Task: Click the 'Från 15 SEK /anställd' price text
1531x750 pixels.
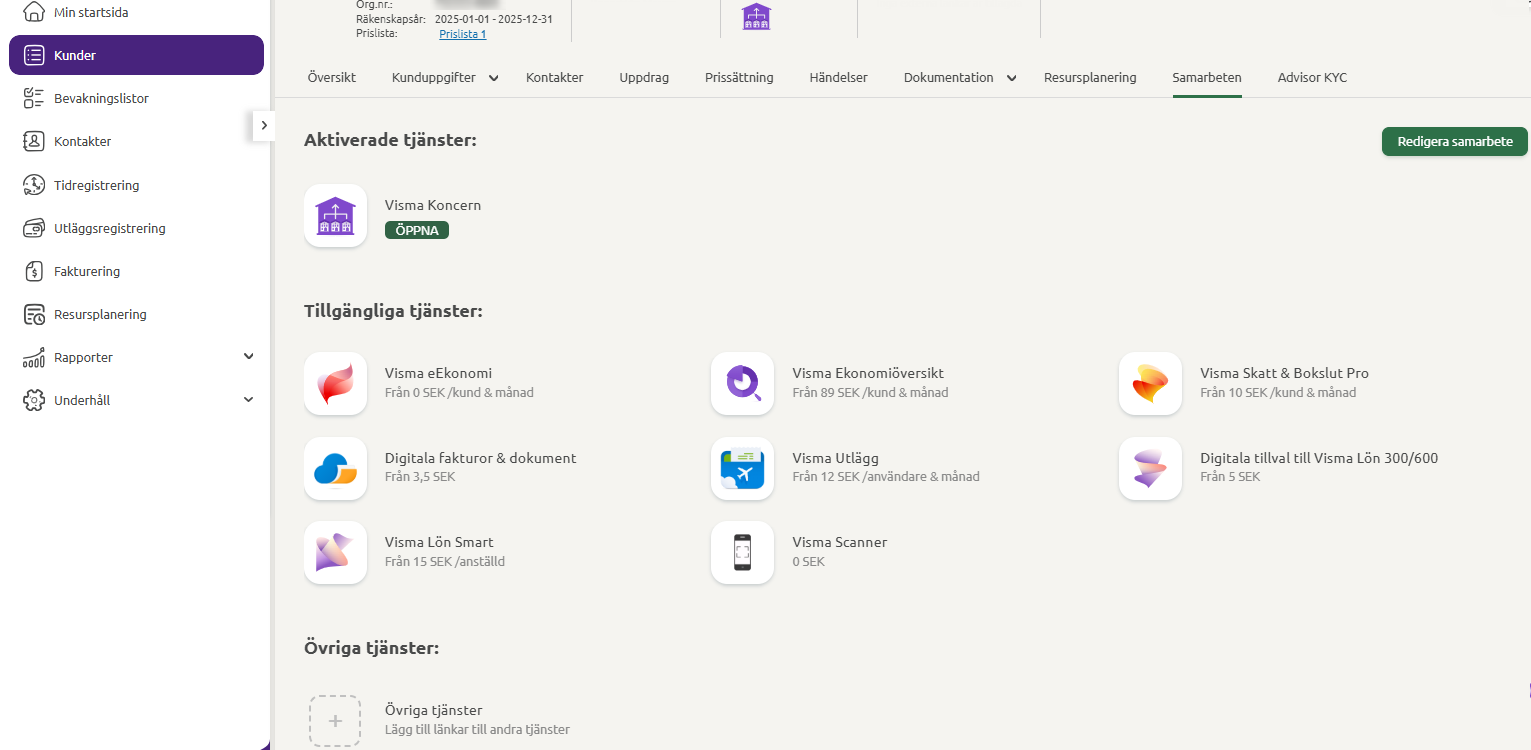Action: [445, 561]
